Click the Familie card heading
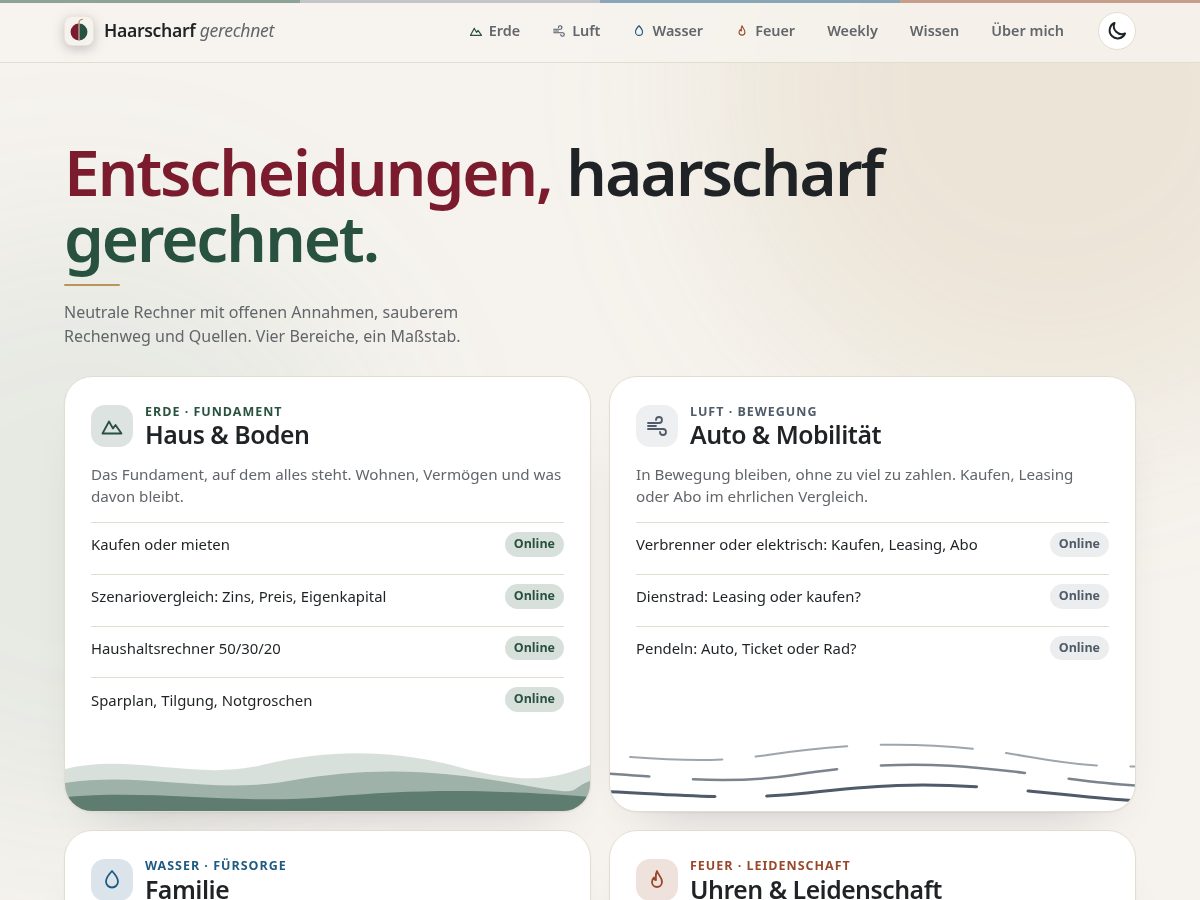Viewport: 1200px width, 900px height. 187,888
